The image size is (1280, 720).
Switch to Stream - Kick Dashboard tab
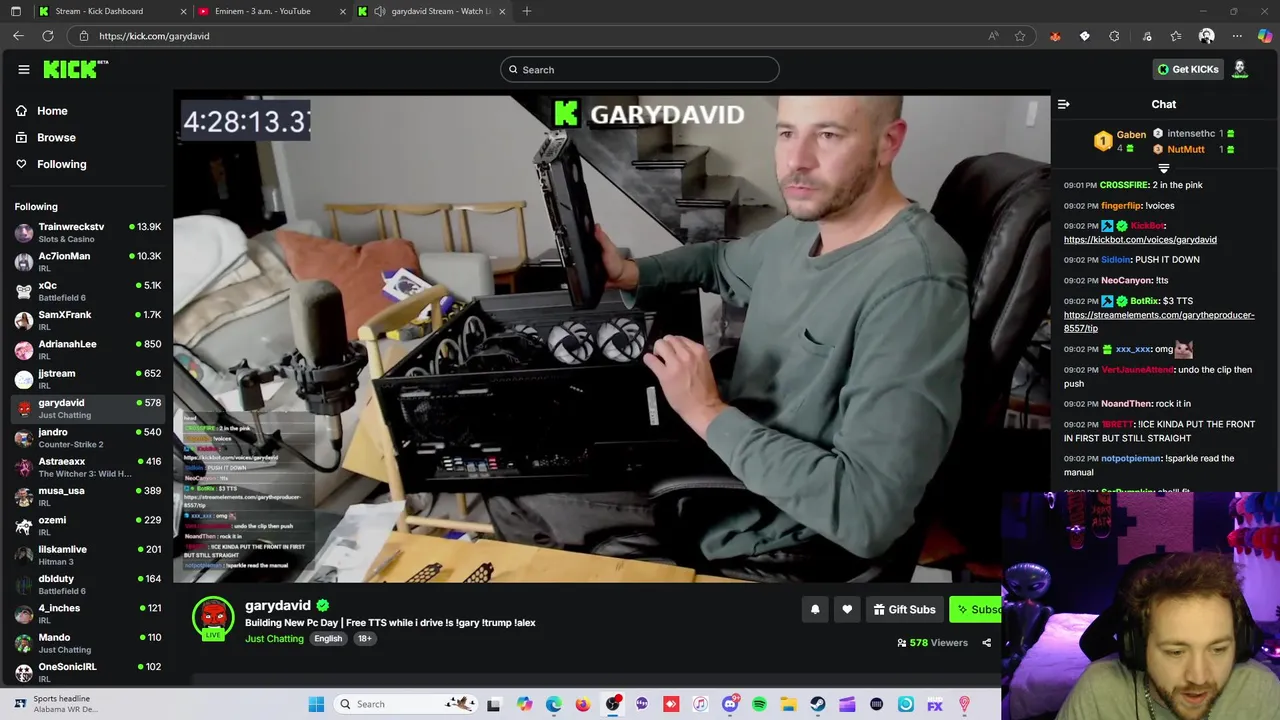tap(112, 11)
